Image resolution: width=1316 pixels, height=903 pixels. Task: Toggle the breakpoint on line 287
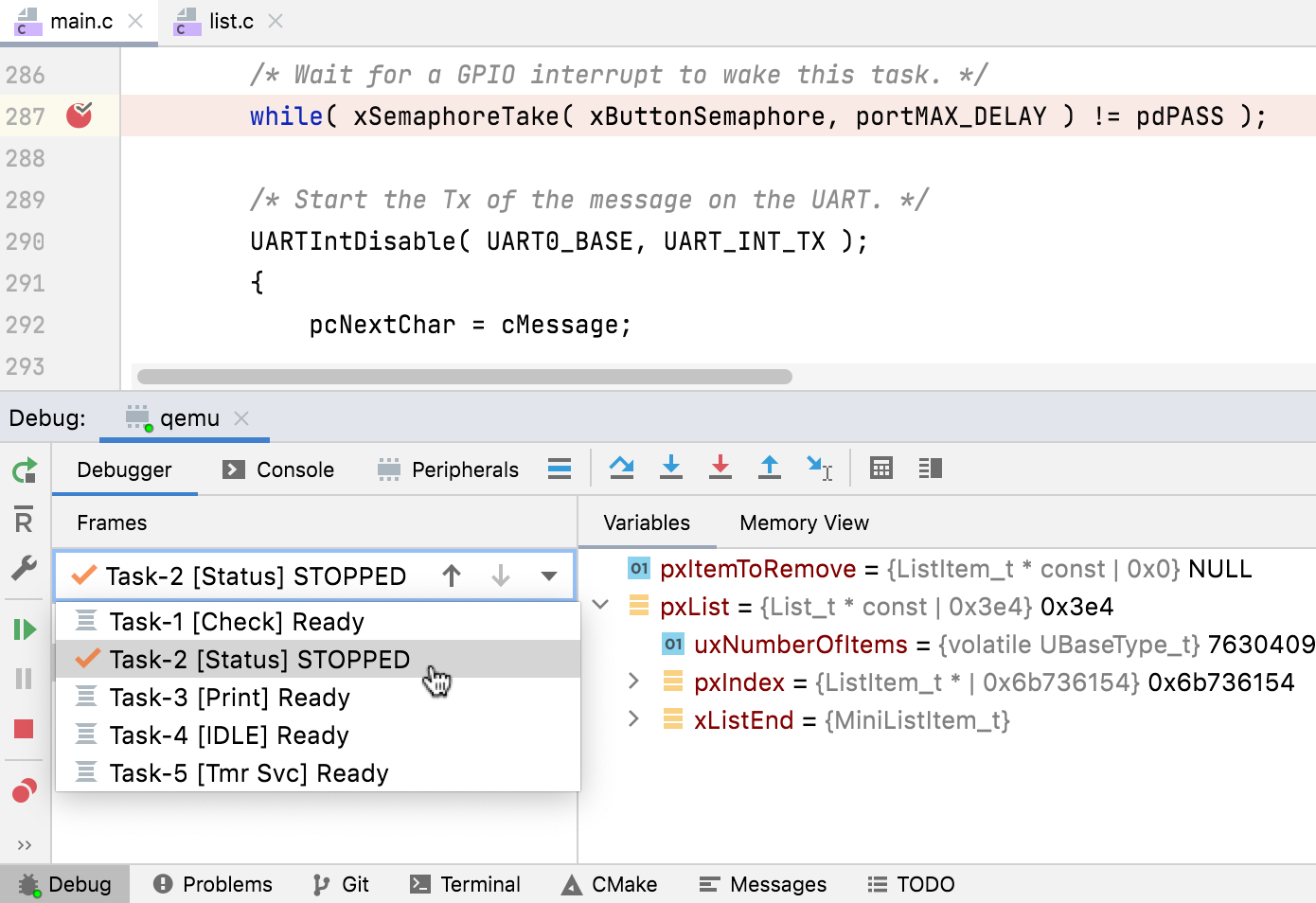point(80,115)
